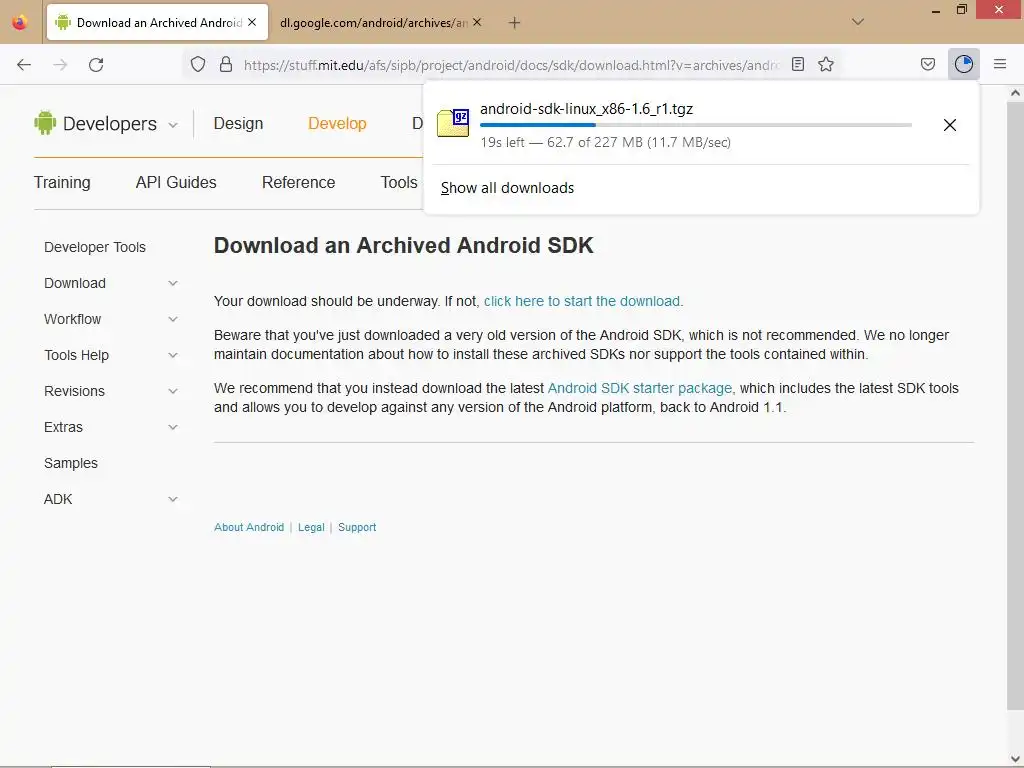This screenshot has height=768, width=1024.
Task: Open the About Android footer link
Action: click(249, 527)
